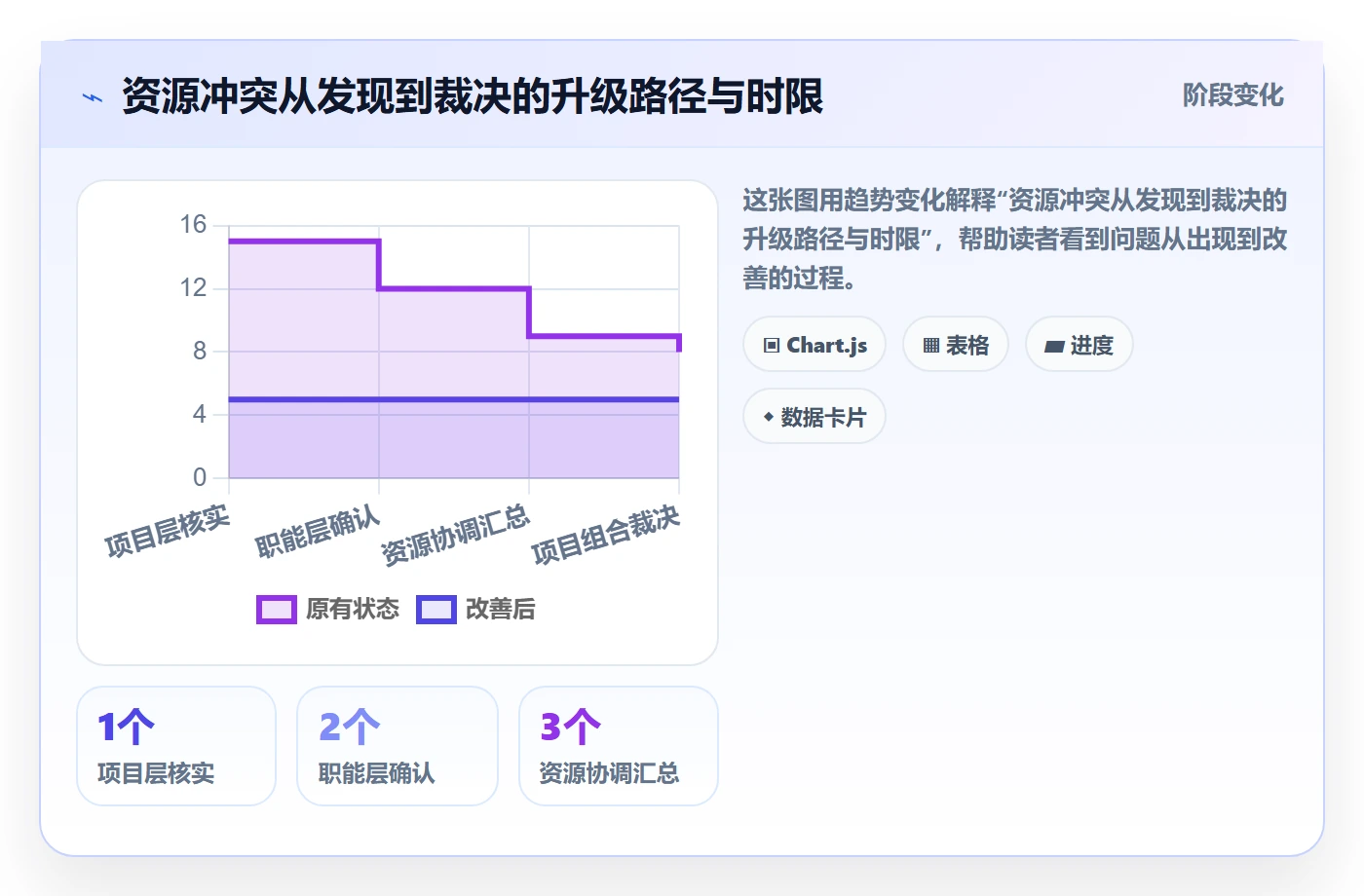Viewport: 1364px width, 896px height.
Task: Click the y-axis value 16
Action: click(x=193, y=225)
